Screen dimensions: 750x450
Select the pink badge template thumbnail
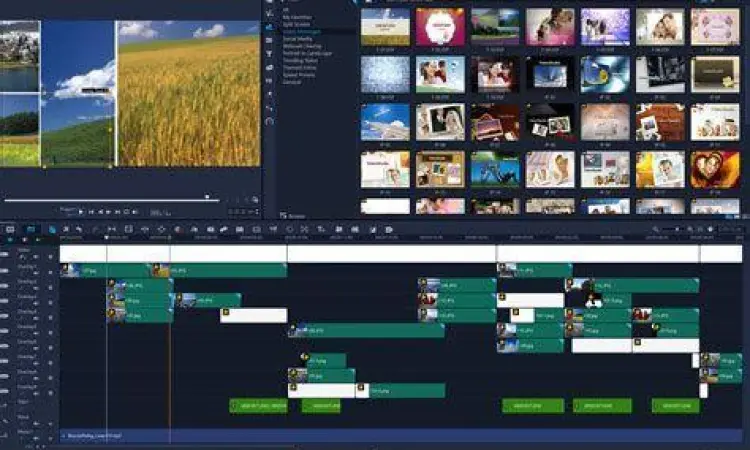[440, 27]
